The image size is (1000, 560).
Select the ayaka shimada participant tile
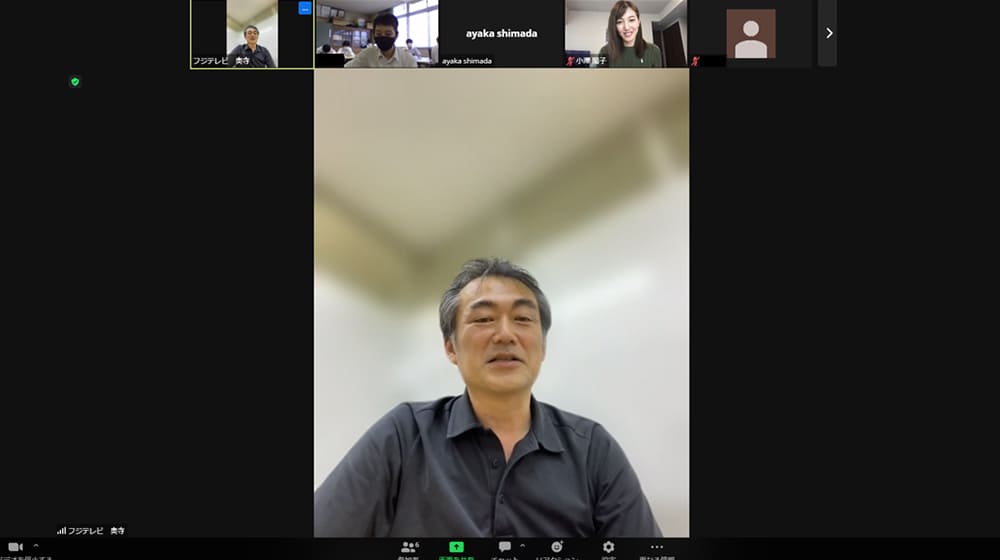pos(501,33)
